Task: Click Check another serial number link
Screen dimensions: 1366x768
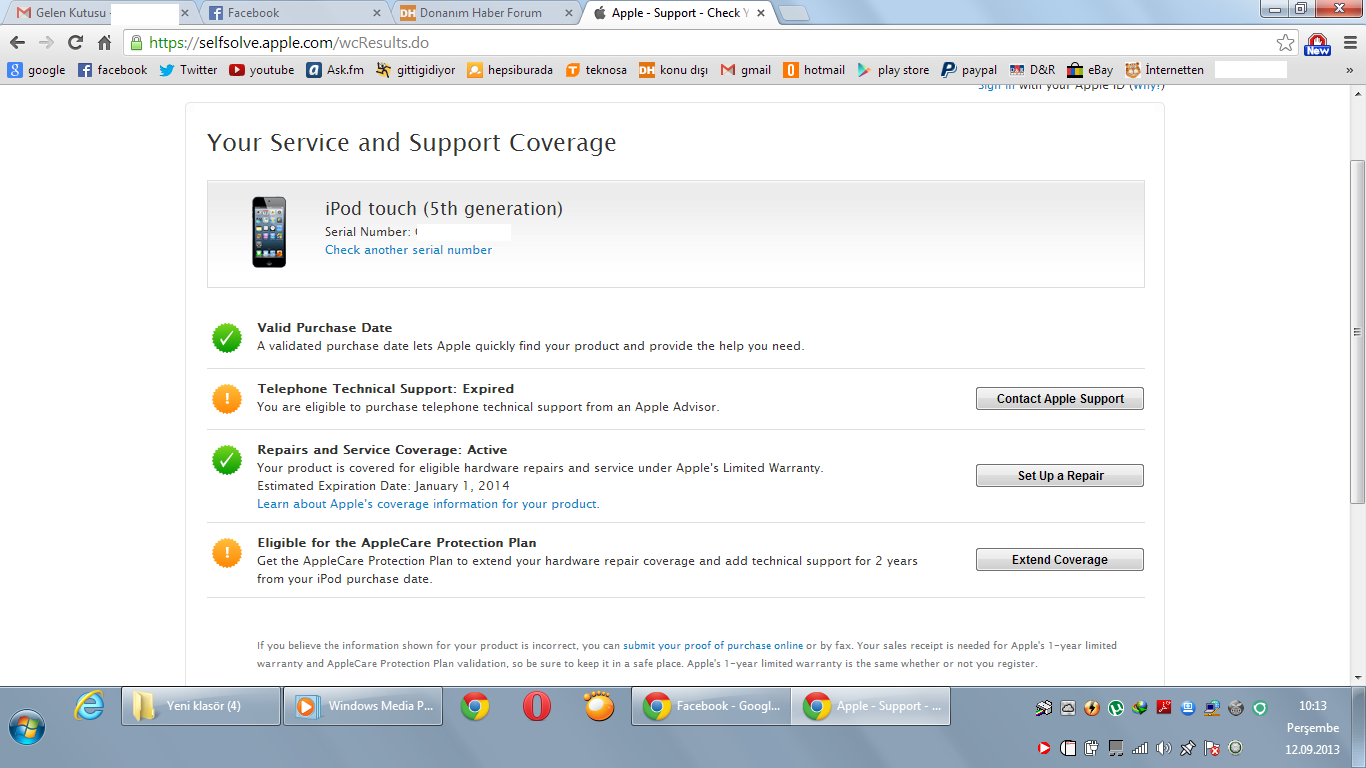Action: coord(408,250)
